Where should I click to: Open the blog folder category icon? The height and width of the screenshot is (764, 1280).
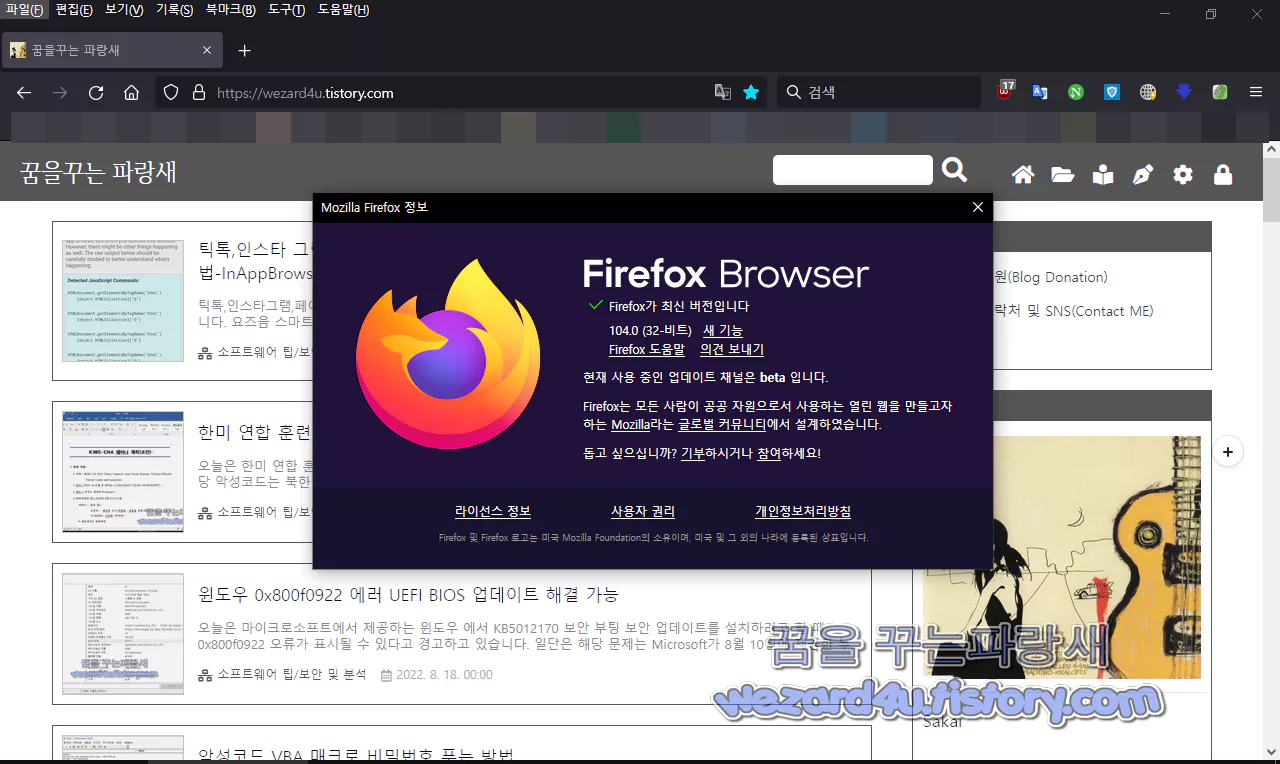1063,175
